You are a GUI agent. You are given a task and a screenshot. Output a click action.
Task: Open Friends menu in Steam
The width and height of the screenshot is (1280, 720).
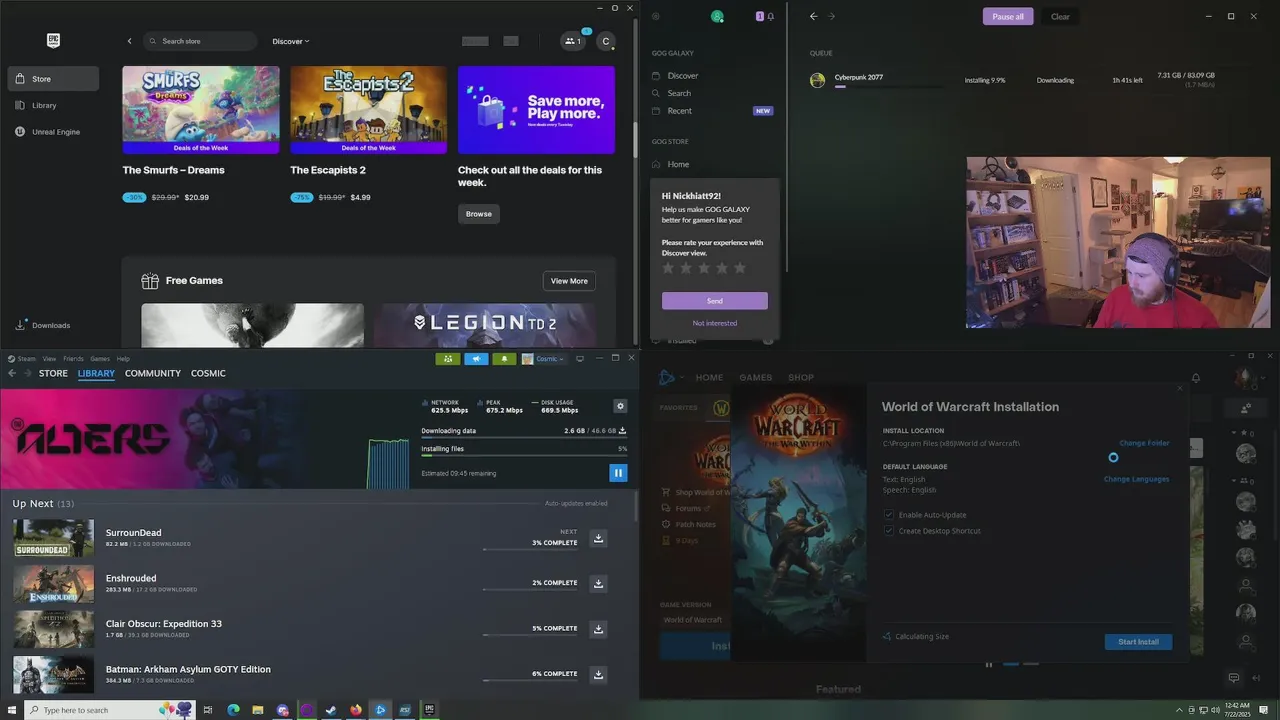[x=73, y=359]
